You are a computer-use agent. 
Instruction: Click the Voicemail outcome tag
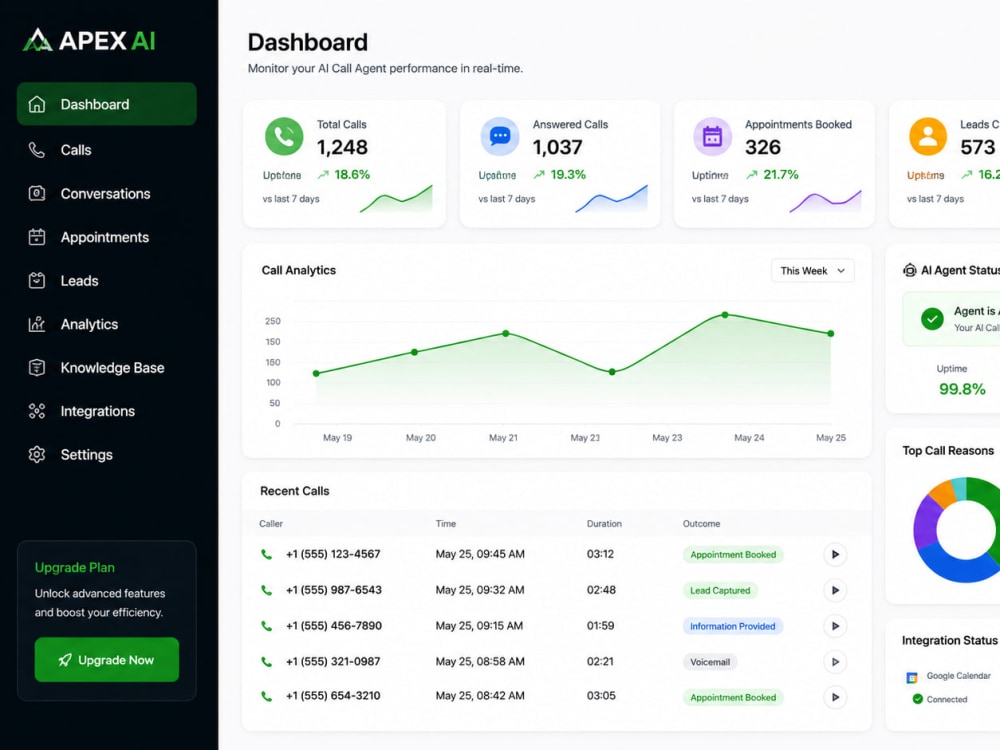[710, 662]
